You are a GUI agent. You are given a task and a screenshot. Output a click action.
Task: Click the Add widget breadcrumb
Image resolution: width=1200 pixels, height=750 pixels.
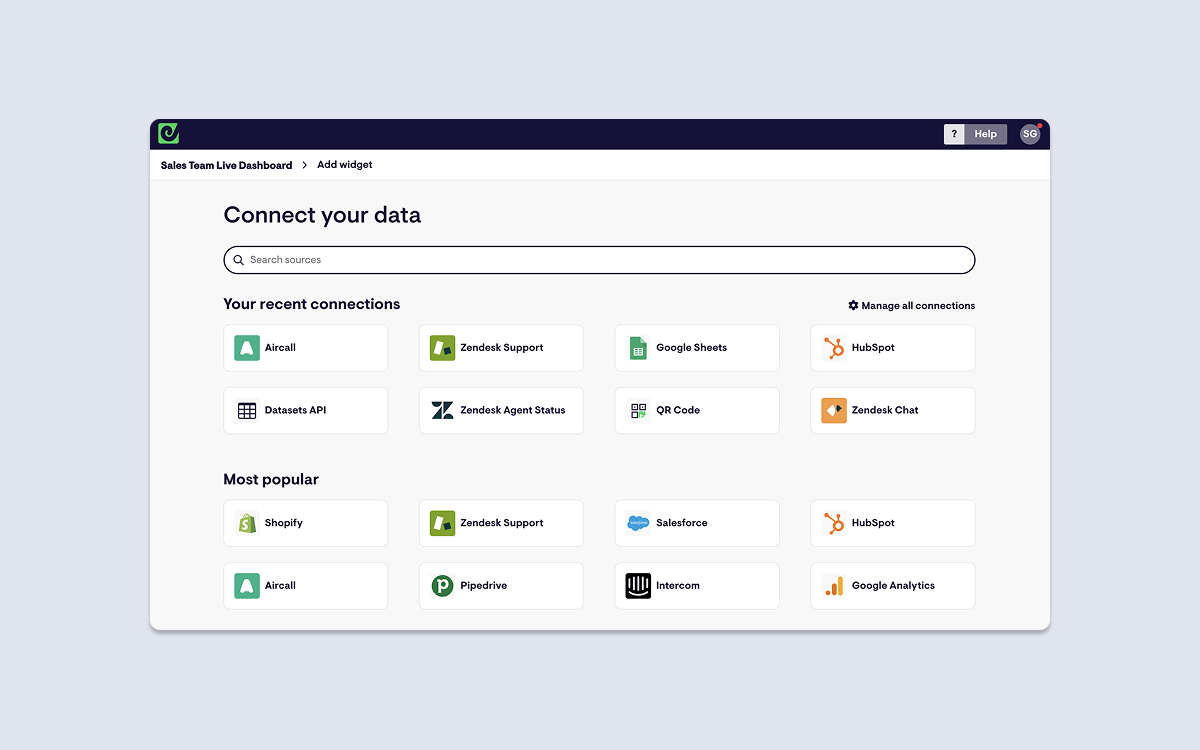[x=345, y=165]
